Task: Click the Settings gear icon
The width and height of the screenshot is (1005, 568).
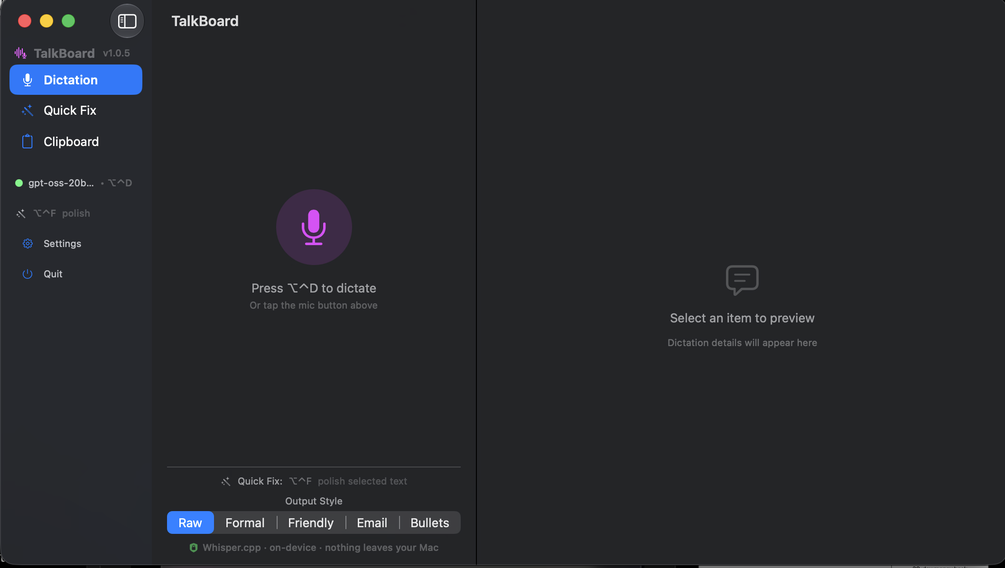Action: [x=28, y=244]
